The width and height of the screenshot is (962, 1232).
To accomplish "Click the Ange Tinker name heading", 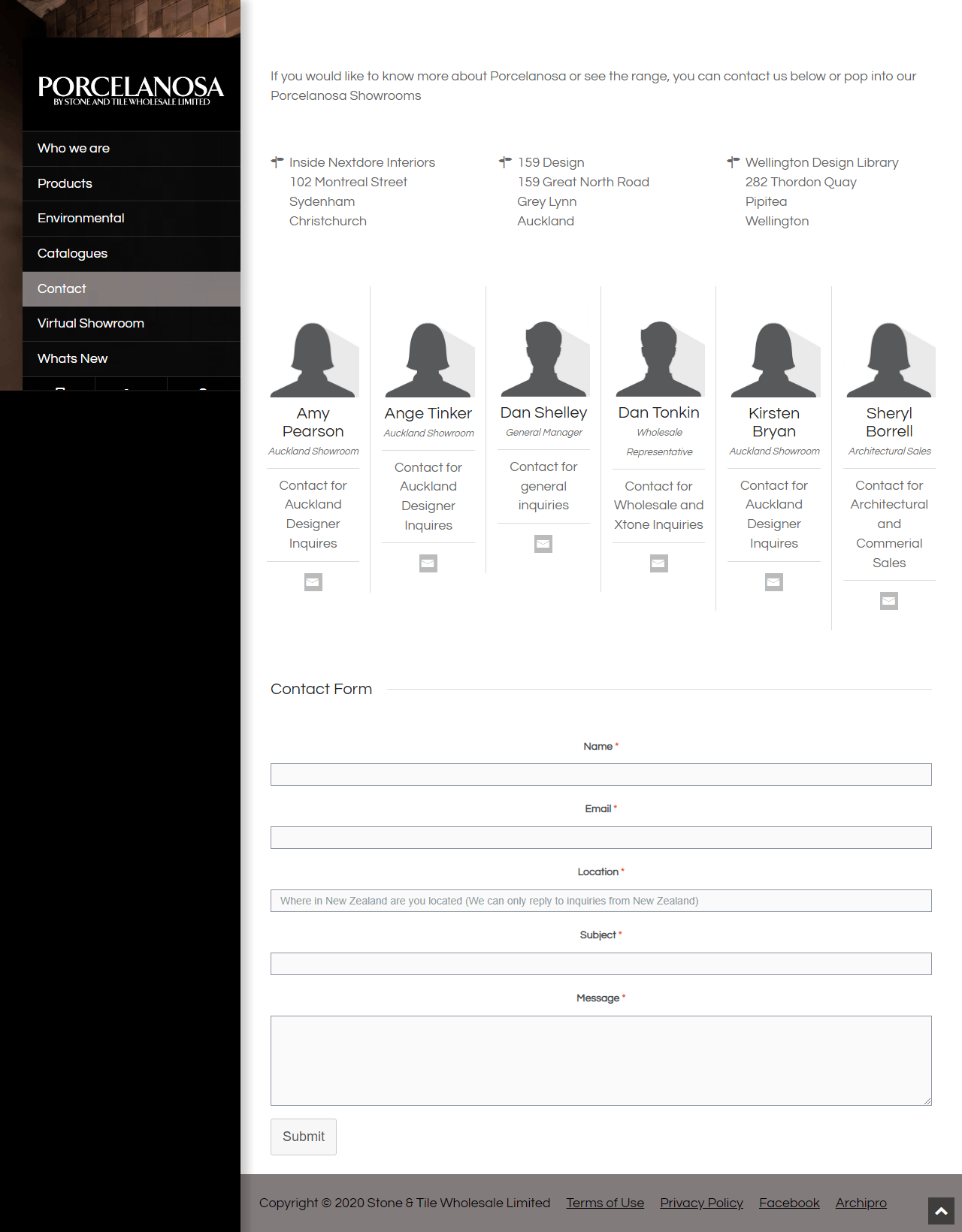I will tap(428, 413).
